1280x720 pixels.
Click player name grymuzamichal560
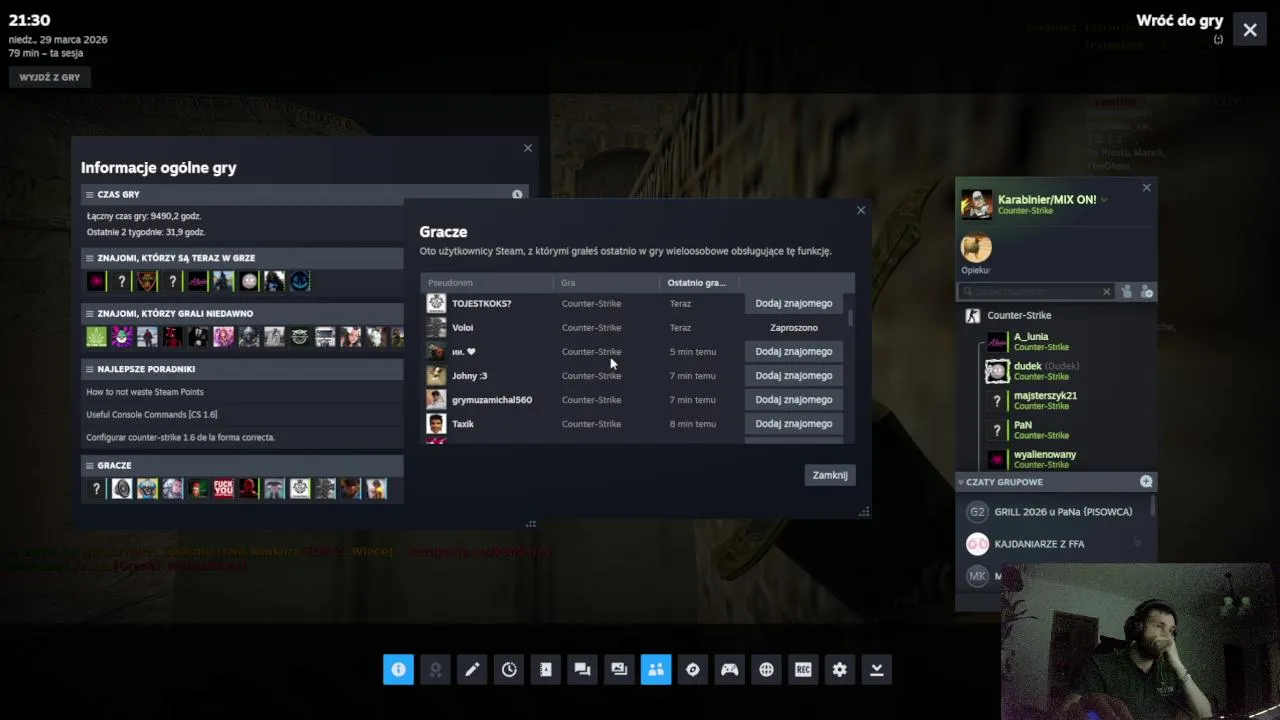pyautogui.click(x=492, y=400)
